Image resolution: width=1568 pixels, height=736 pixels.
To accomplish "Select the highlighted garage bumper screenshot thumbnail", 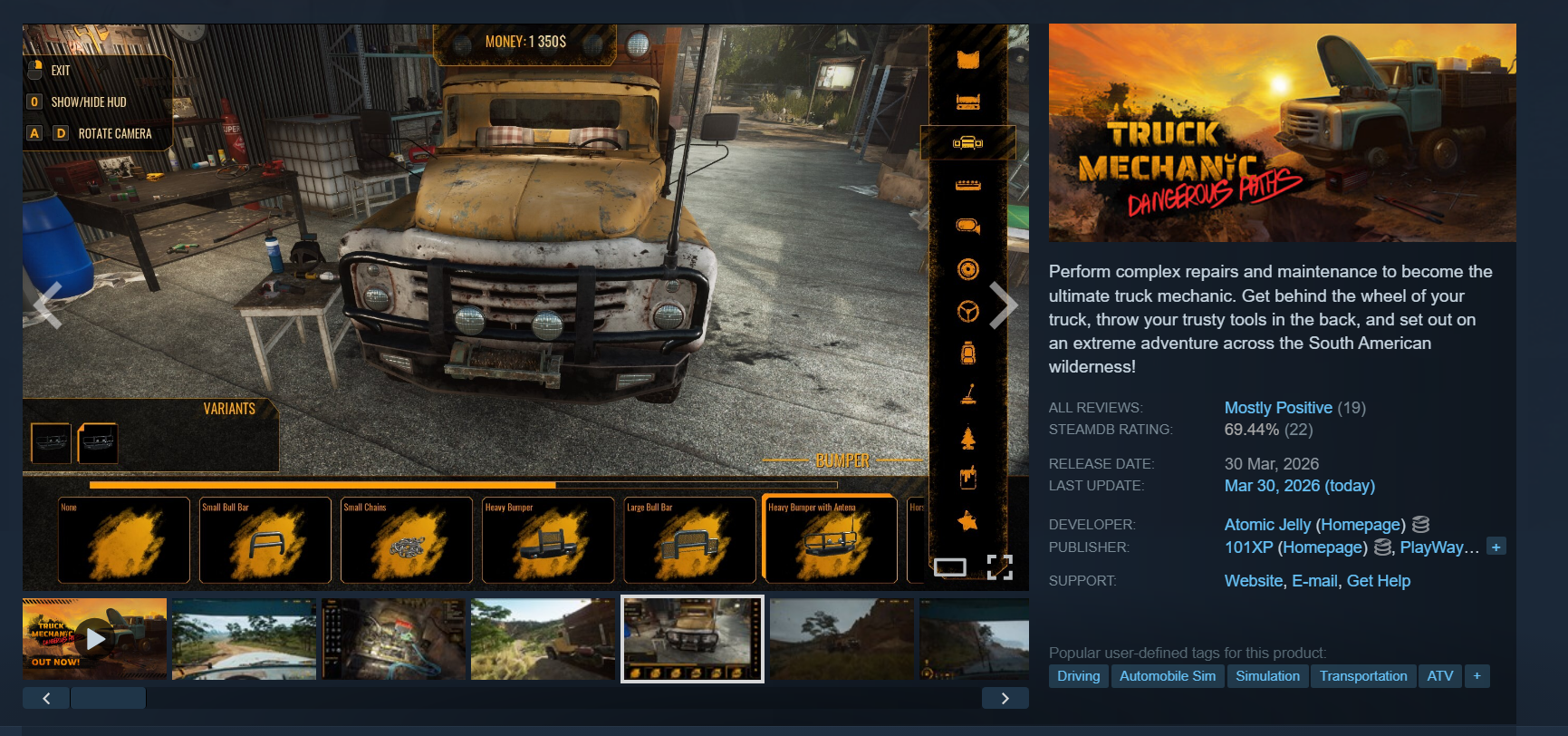I will pyautogui.click(x=692, y=639).
